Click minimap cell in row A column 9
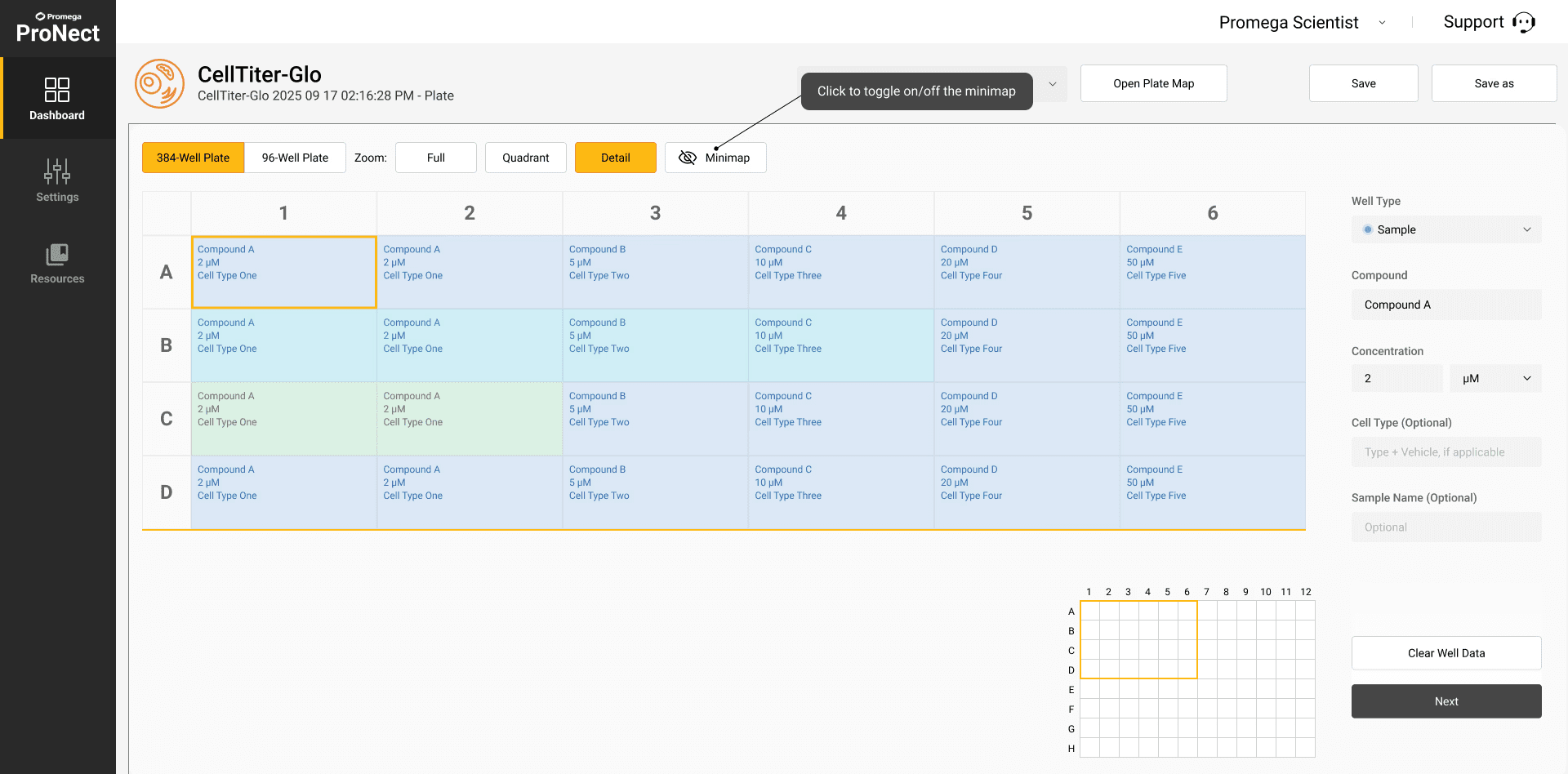The image size is (1568, 774). coord(1246,611)
